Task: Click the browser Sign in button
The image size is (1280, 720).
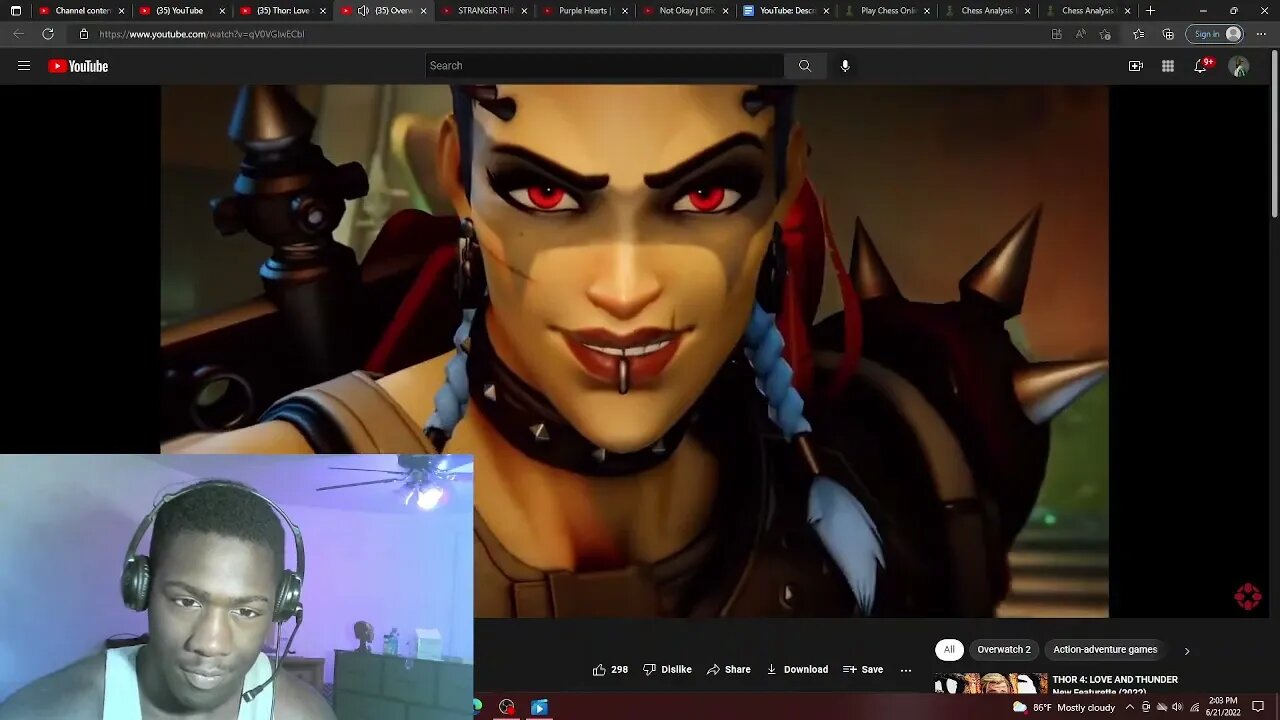Action: 1216,34
